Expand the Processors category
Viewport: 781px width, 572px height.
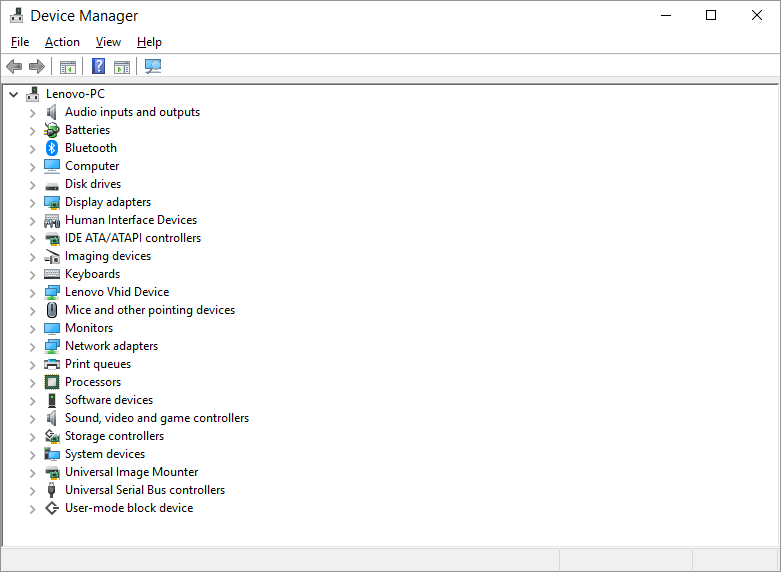coord(32,383)
